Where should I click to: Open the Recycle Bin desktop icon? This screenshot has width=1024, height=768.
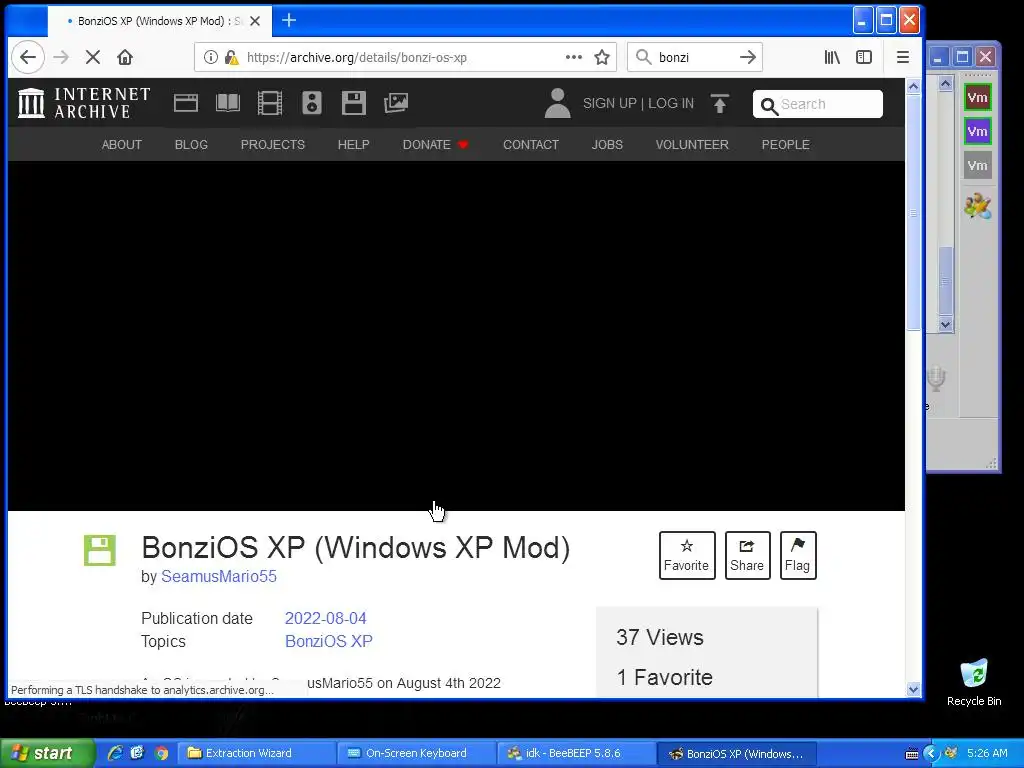pos(974,682)
